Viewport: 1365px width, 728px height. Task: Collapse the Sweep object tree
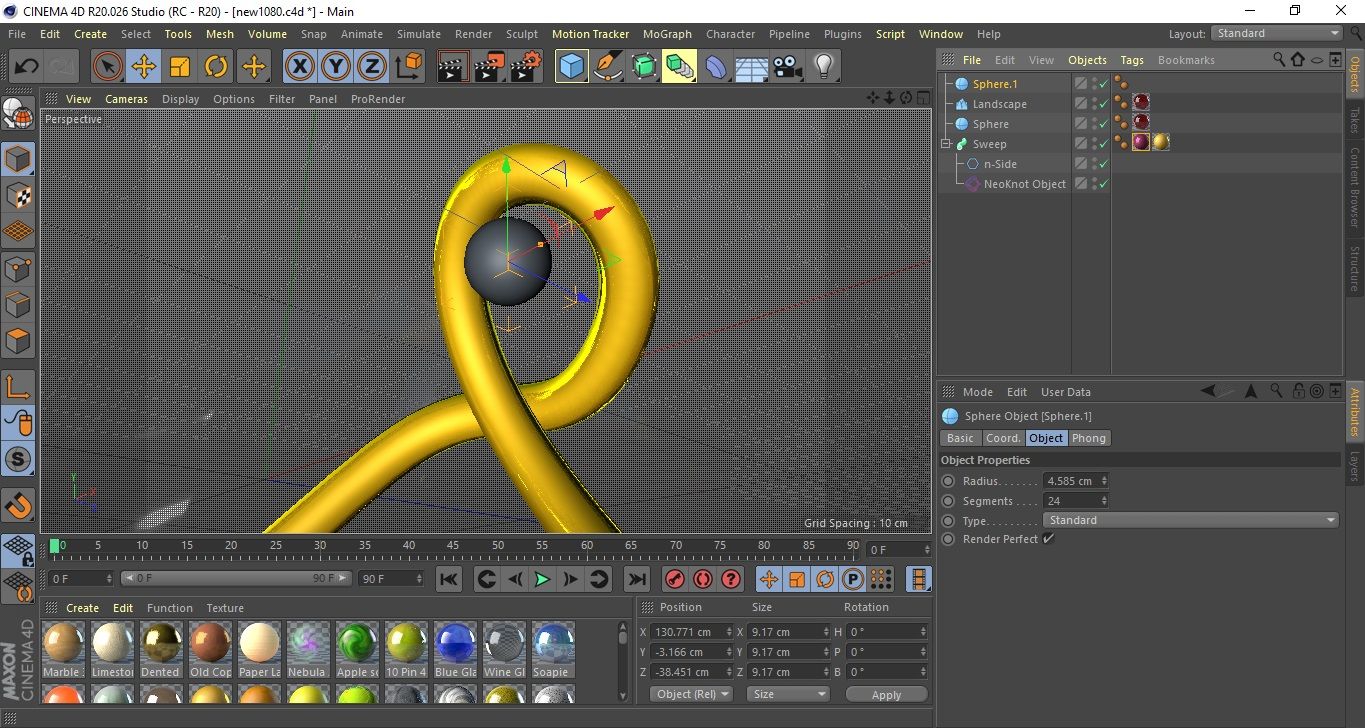click(946, 144)
